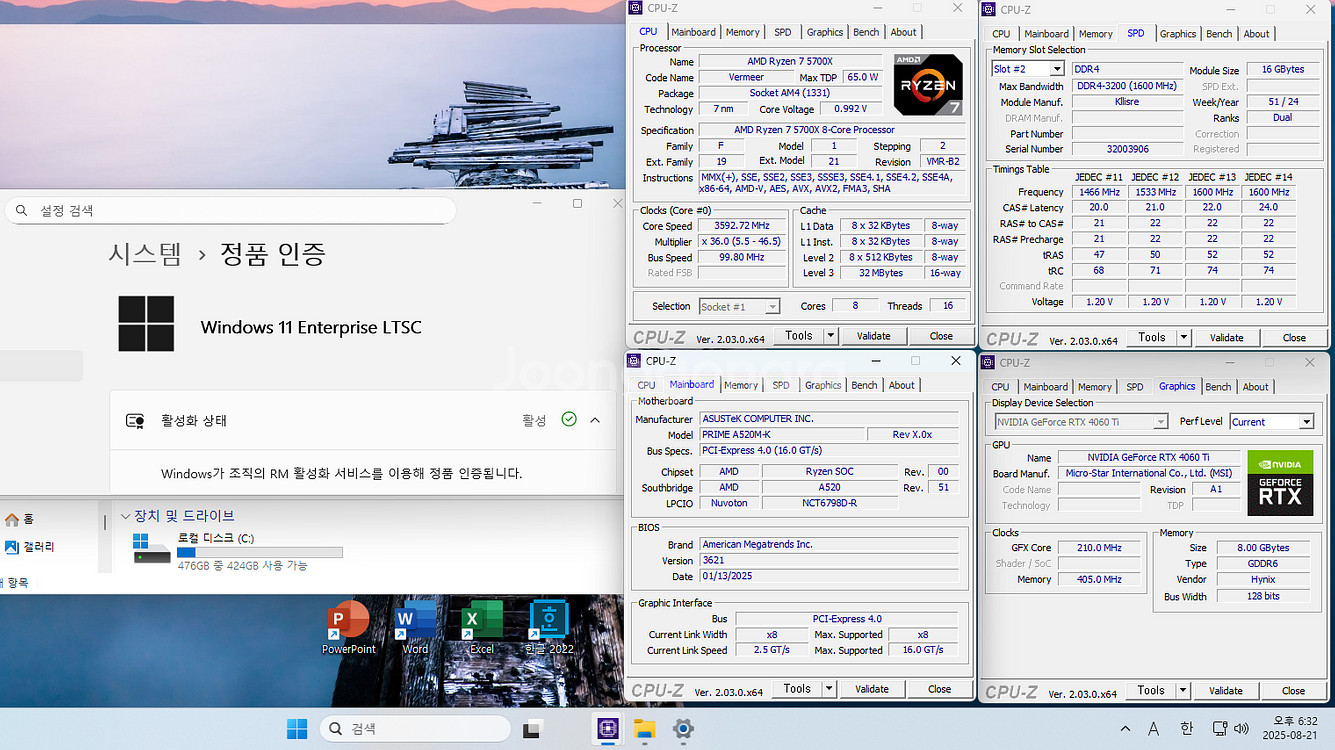Click Close in the SPD window
Screen dimensions: 1335x750
pos(1294,338)
